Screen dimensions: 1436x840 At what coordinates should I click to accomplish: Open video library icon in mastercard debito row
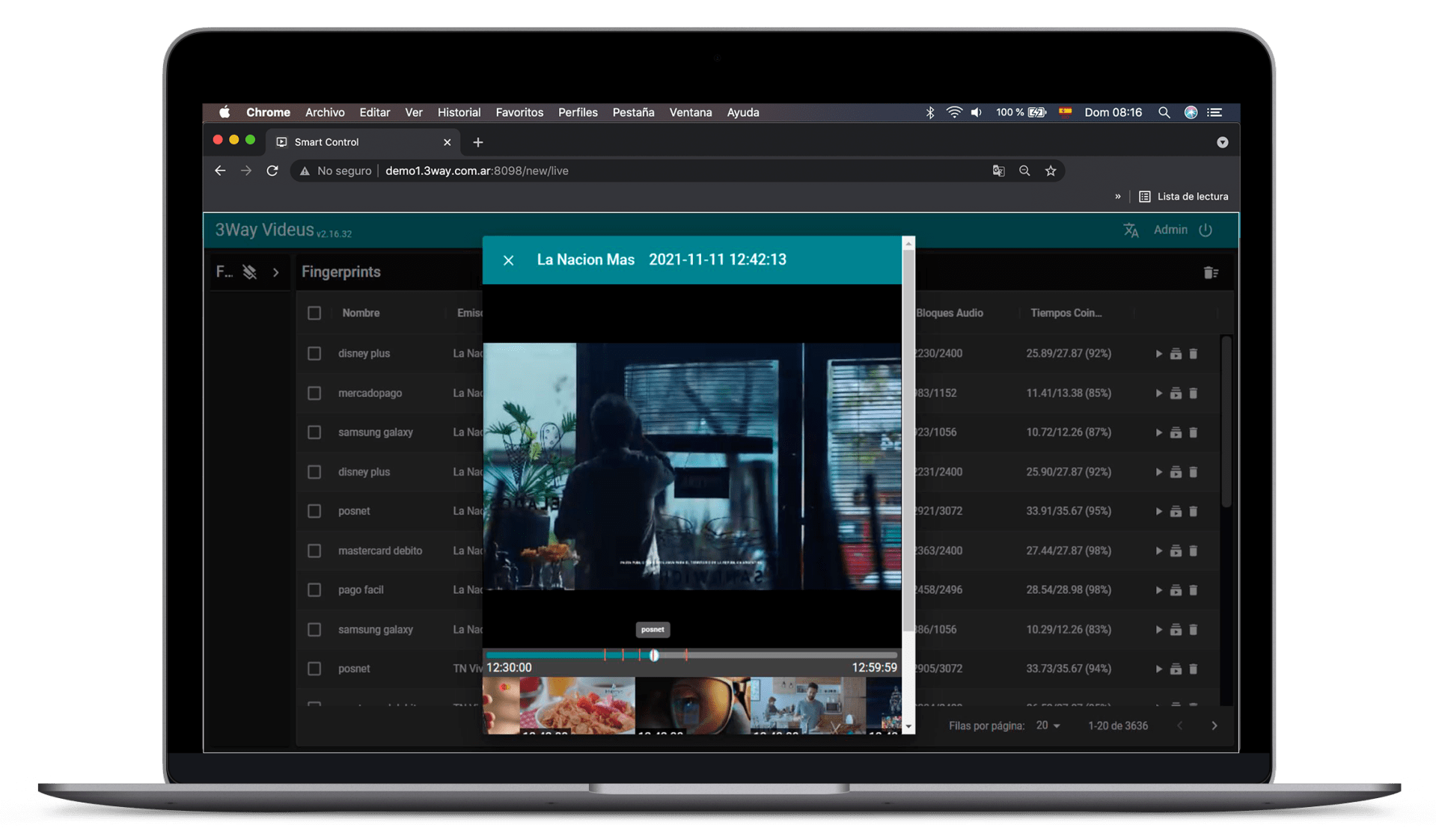pyautogui.click(x=1176, y=551)
